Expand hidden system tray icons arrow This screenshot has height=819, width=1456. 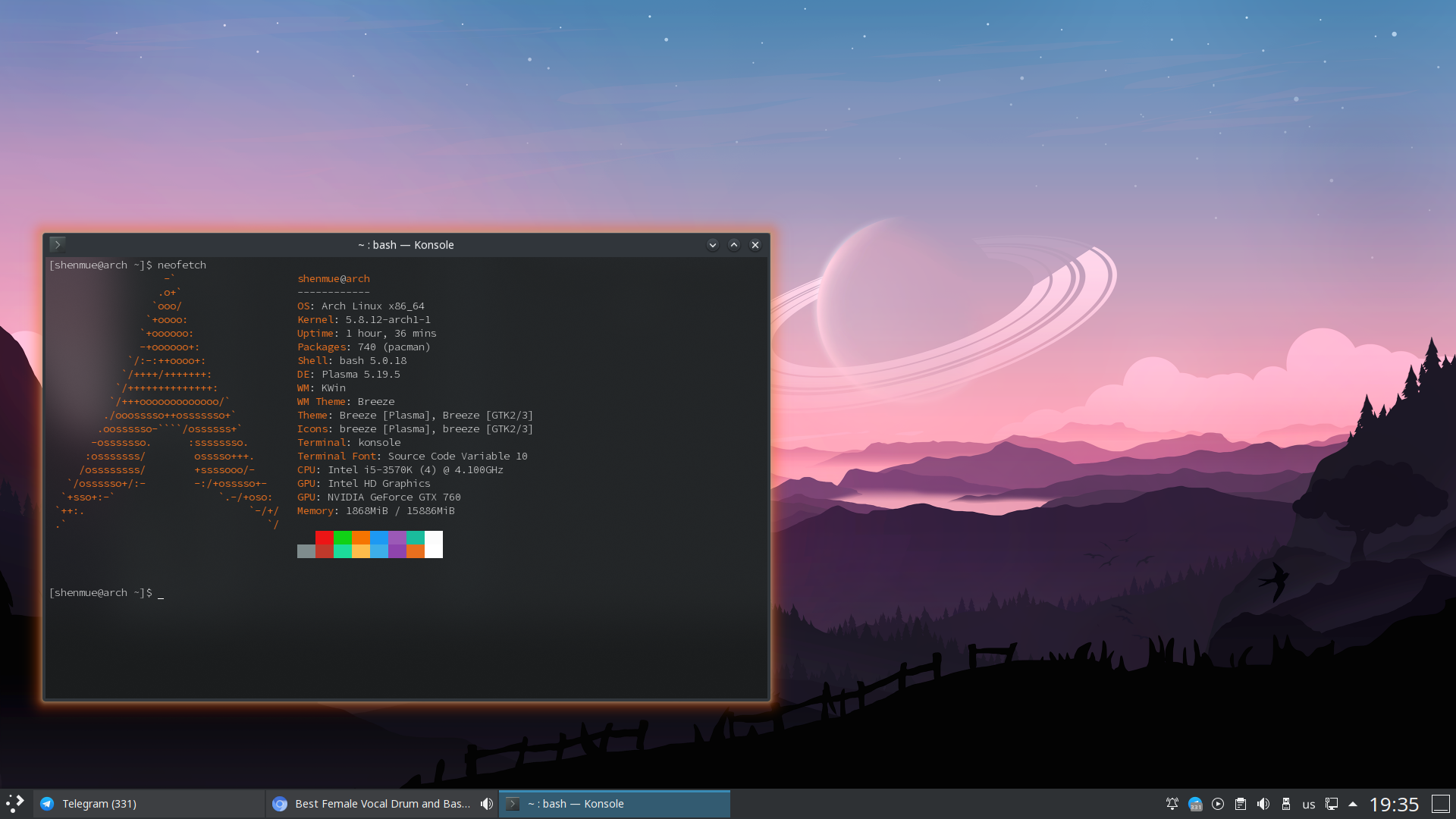[x=1353, y=804]
